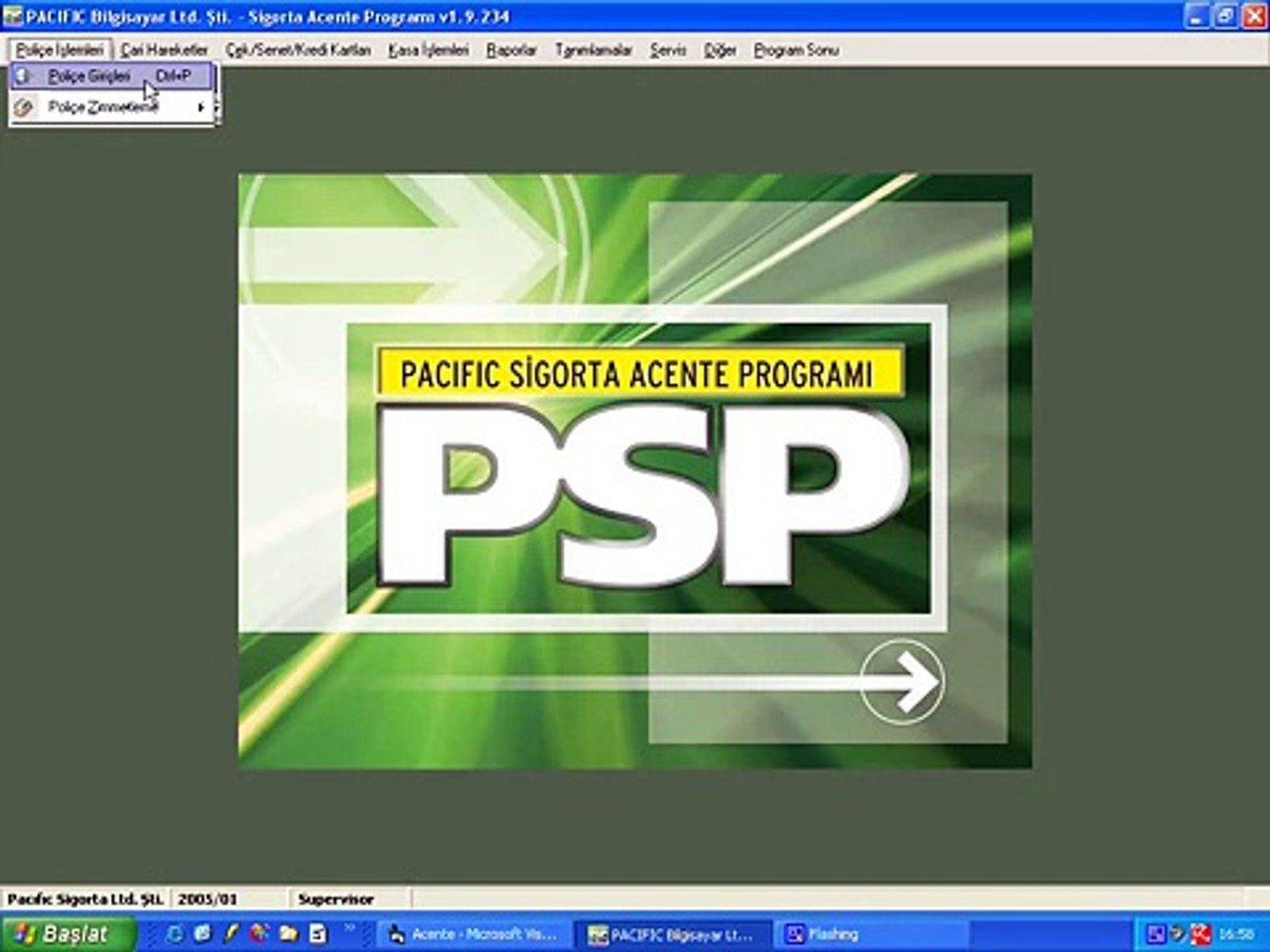Click the Pacific Sigorta Ltd. Şti. status text
Viewport: 1270px width, 952px height.
(85, 899)
